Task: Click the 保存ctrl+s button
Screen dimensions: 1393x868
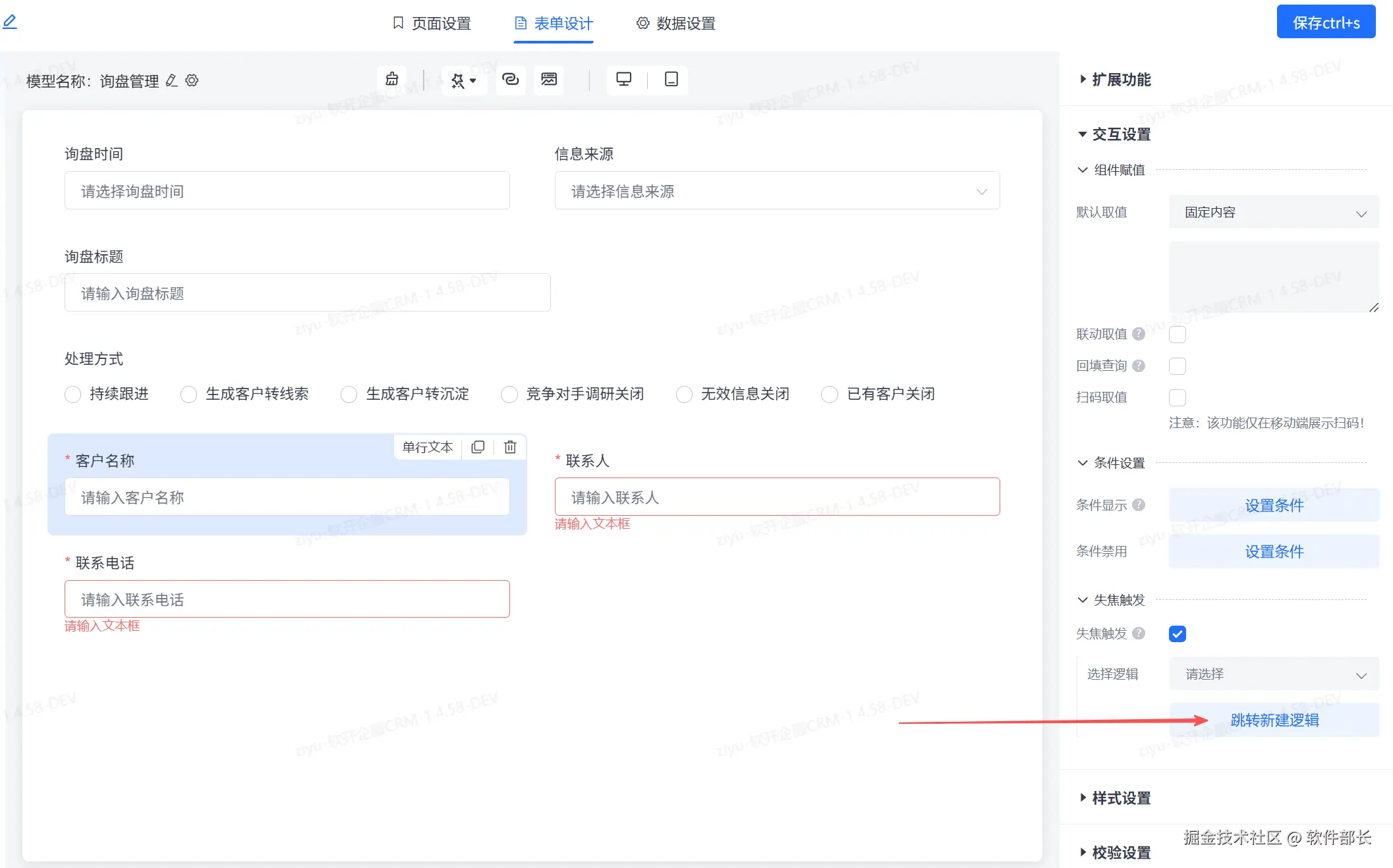Action: tap(1325, 22)
